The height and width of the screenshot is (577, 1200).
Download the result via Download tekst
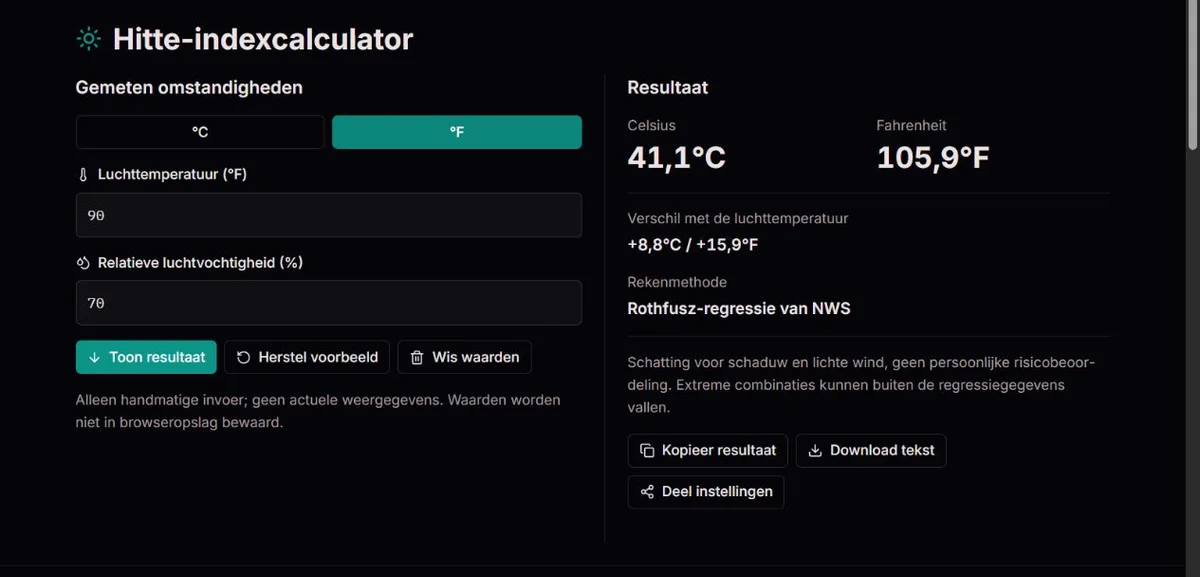click(871, 450)
